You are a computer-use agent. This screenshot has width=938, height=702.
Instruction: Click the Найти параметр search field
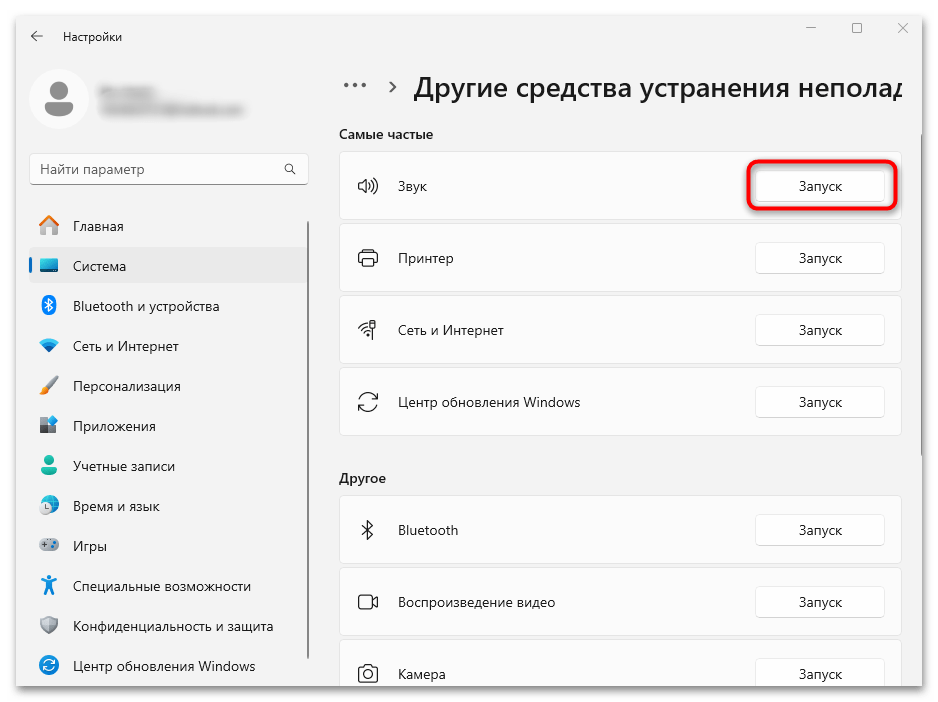(168, 169)
